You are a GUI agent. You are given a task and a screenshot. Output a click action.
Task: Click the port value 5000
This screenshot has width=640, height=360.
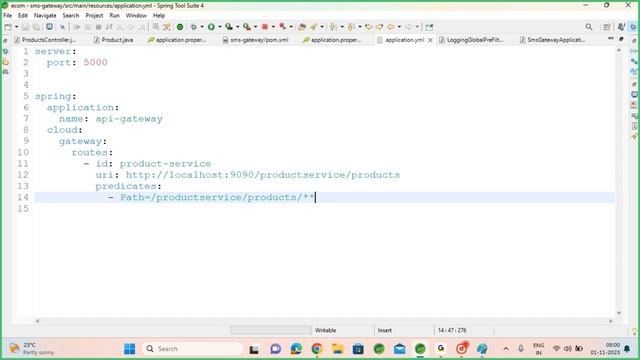tap(96, 62)
